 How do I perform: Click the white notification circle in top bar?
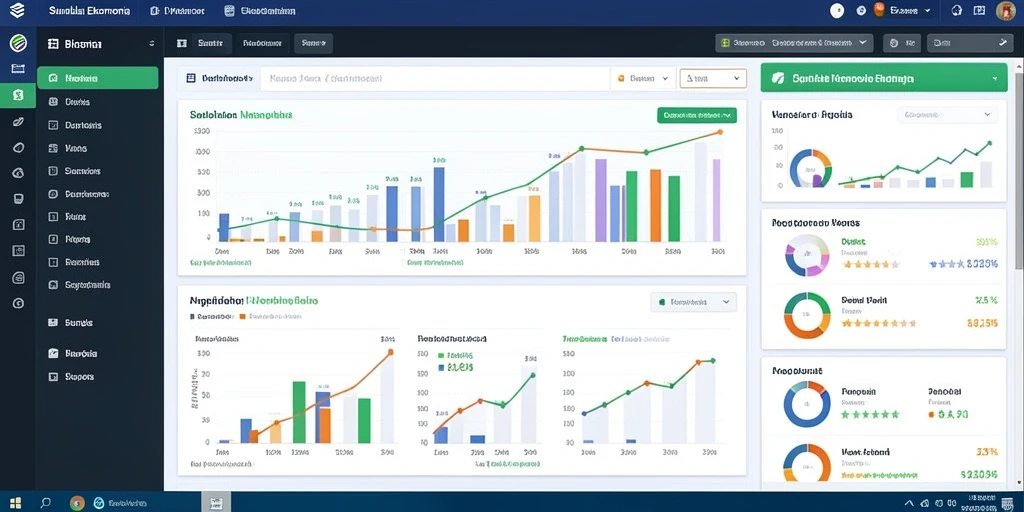(837, 10)
